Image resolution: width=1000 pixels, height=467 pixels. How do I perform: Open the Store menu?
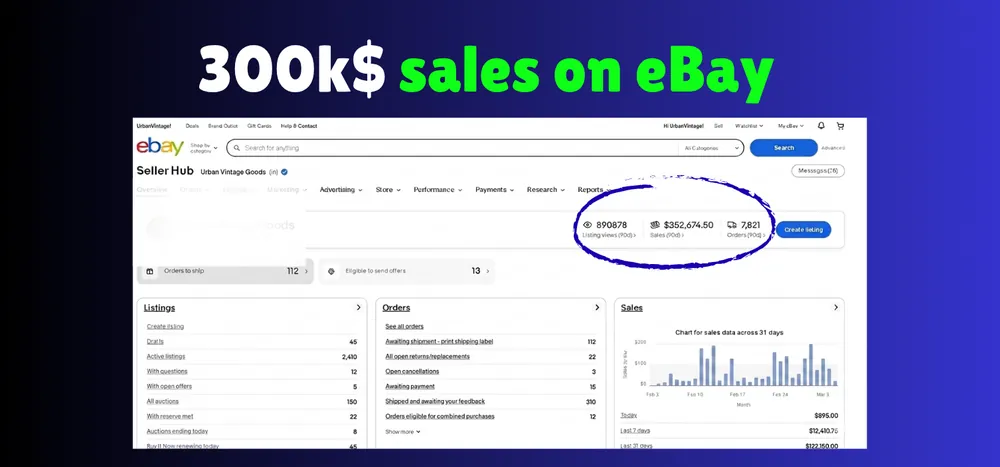pos(388,189)
